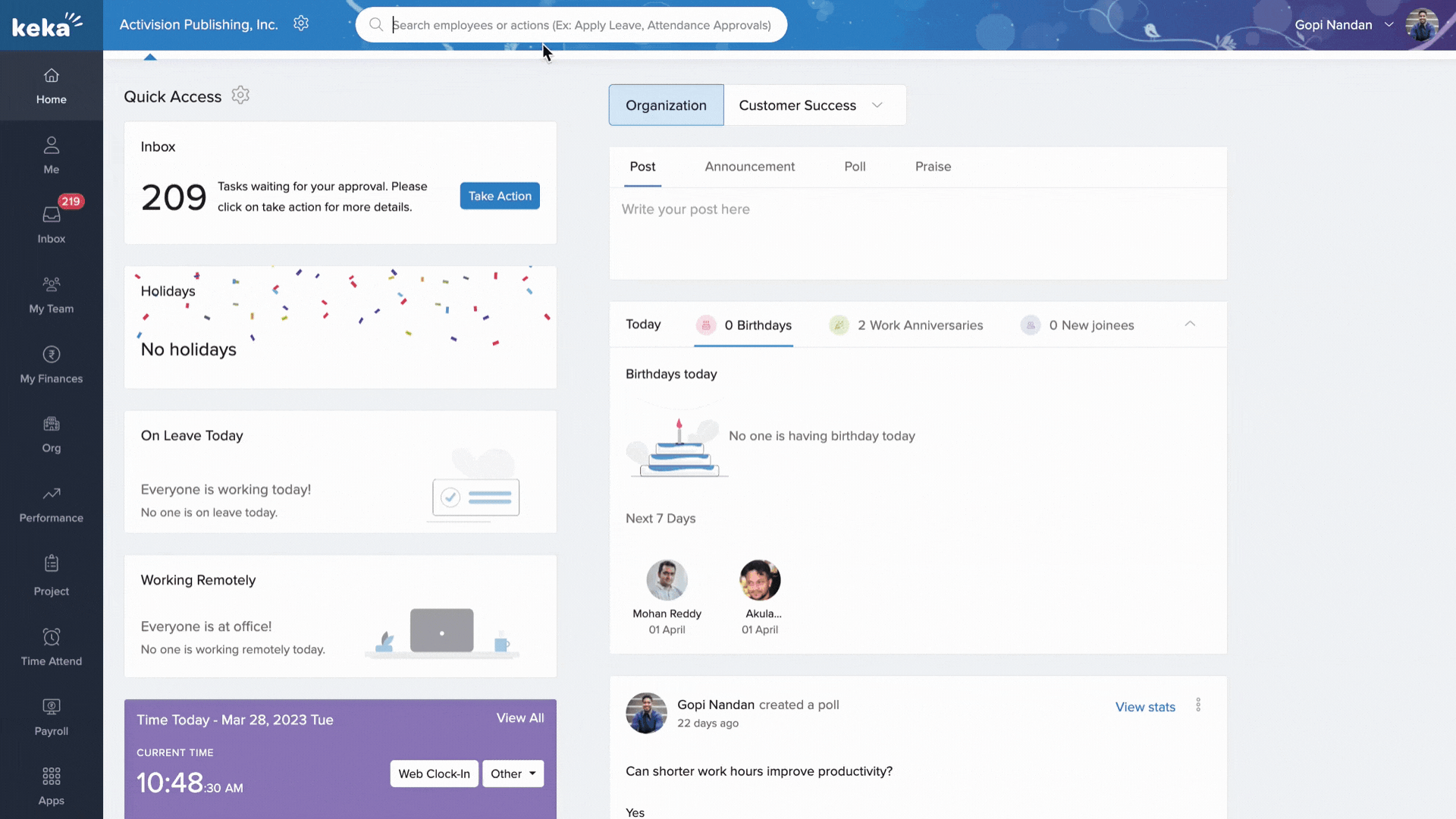Open the Inbox sidebar icon
This screenshot has width=1456, height=819.
[51, 216]
